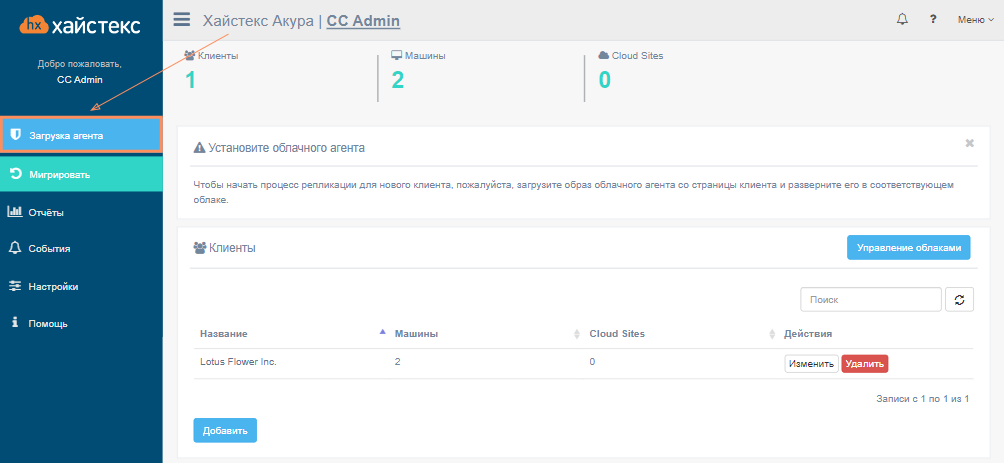
Task: Select Мигрировать in the sidebar
Action: point(81,174)
